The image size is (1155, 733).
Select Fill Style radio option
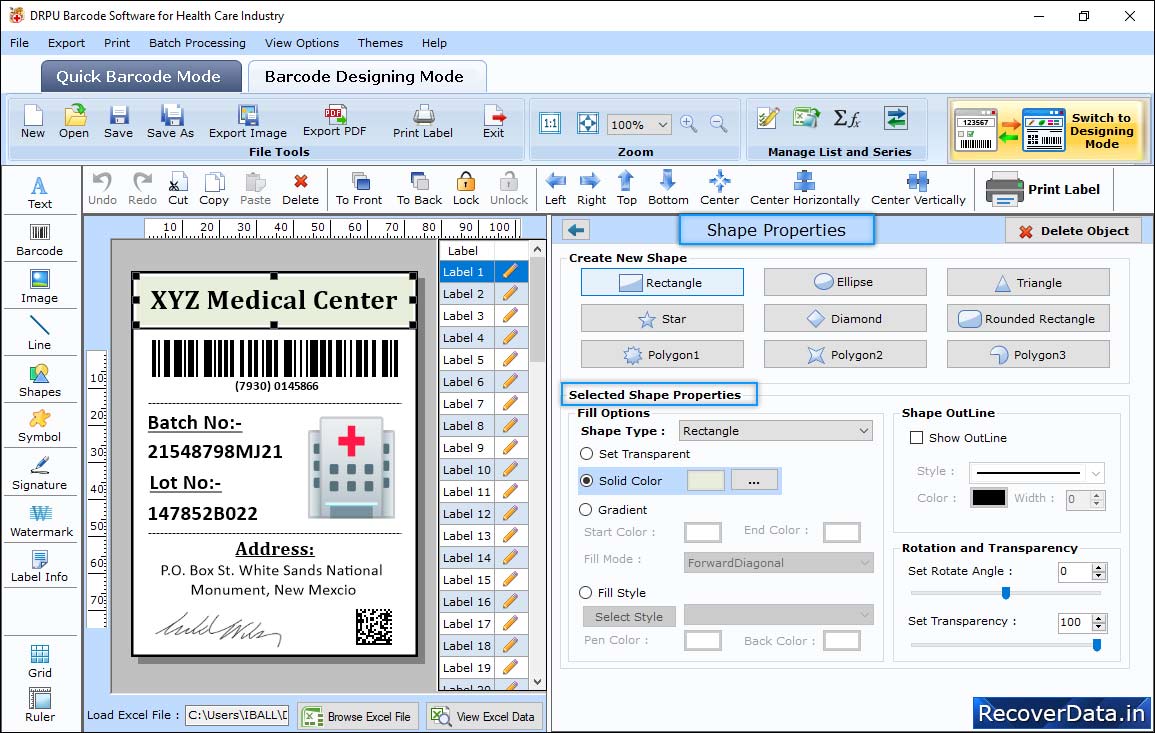(x=586, y=592)
